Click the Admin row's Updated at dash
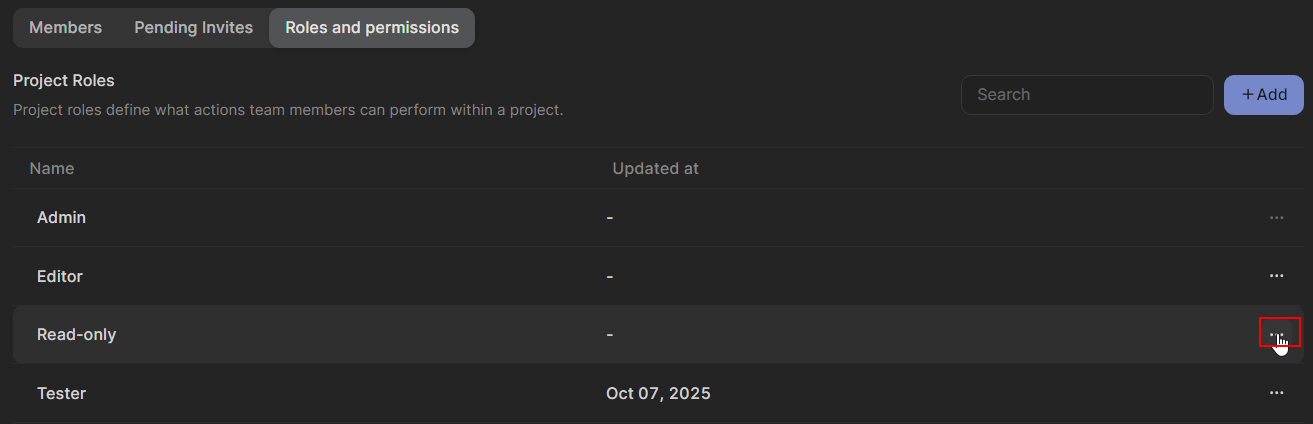1313x424 pixels. click(x=610, y=217)
